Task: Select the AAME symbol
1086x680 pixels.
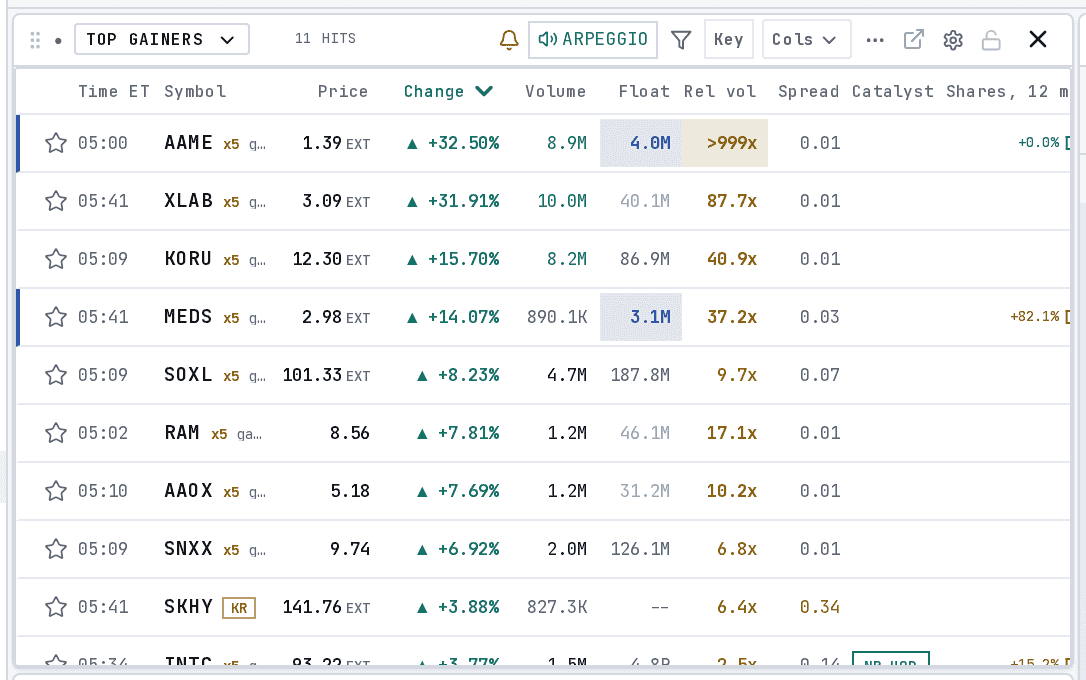Action: 188,143
